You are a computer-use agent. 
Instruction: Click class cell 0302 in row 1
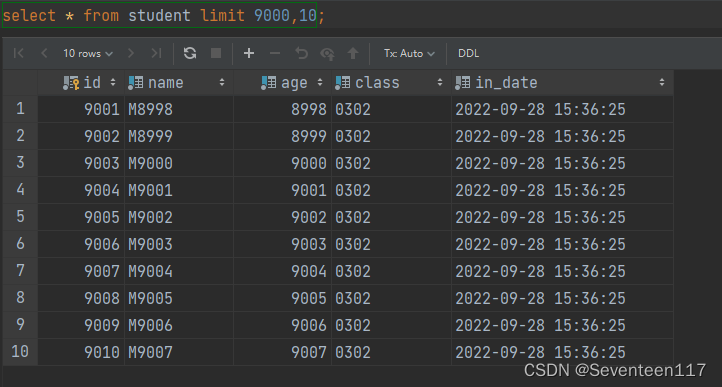(x=391, y=109)
